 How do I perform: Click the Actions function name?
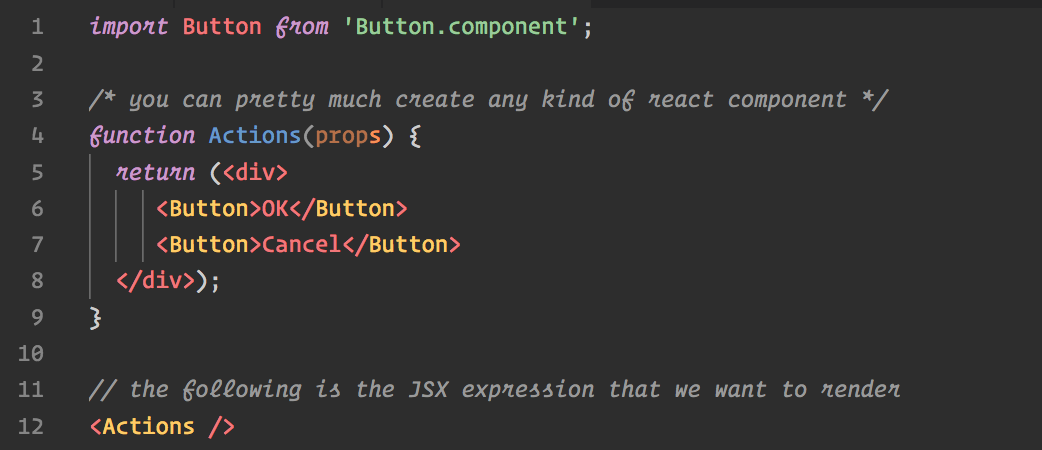pyautogui.click(x=255, y=136)
